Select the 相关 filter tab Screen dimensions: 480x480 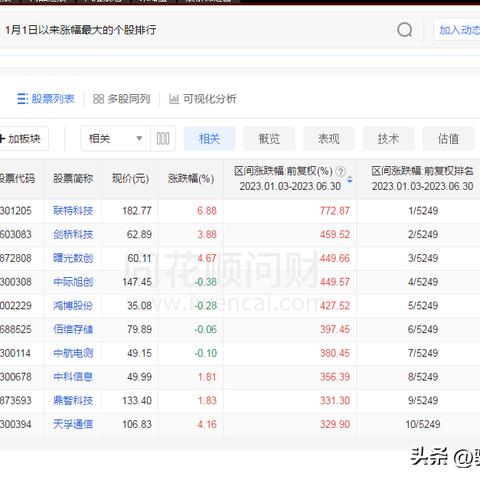click(x=209, y=139)
